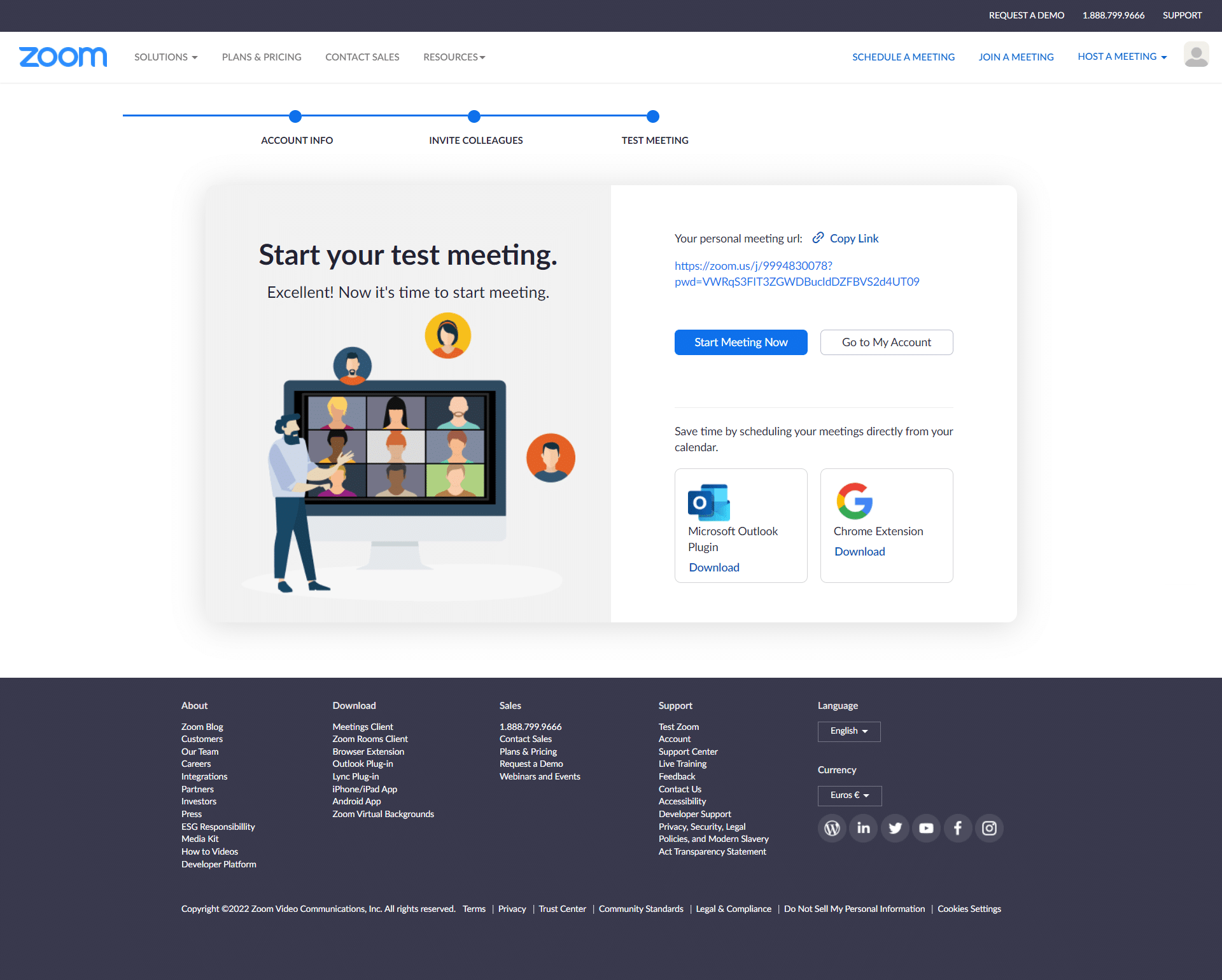The height and width of the screenshot is (980, 1222).
Task: Click the personal meeting URL link
Action: point(797,273)
